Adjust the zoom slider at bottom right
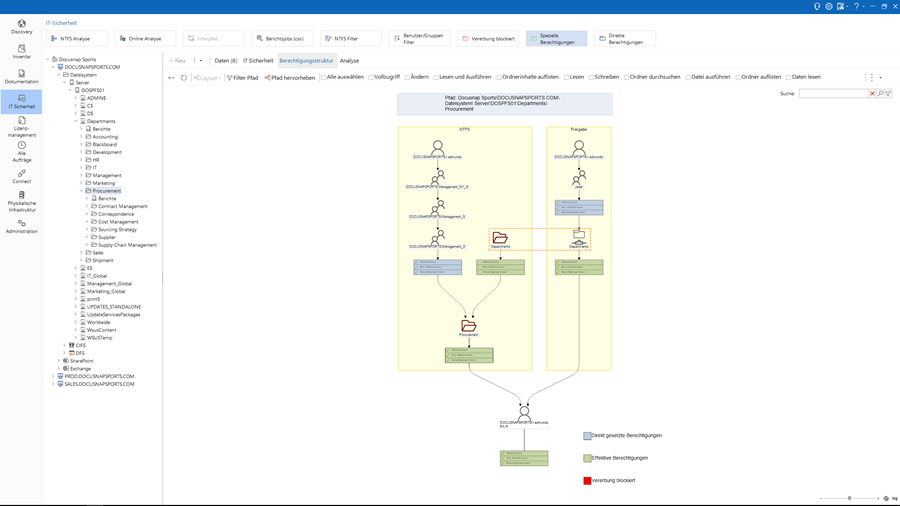The image size is (900, 506). pos(850,498)
